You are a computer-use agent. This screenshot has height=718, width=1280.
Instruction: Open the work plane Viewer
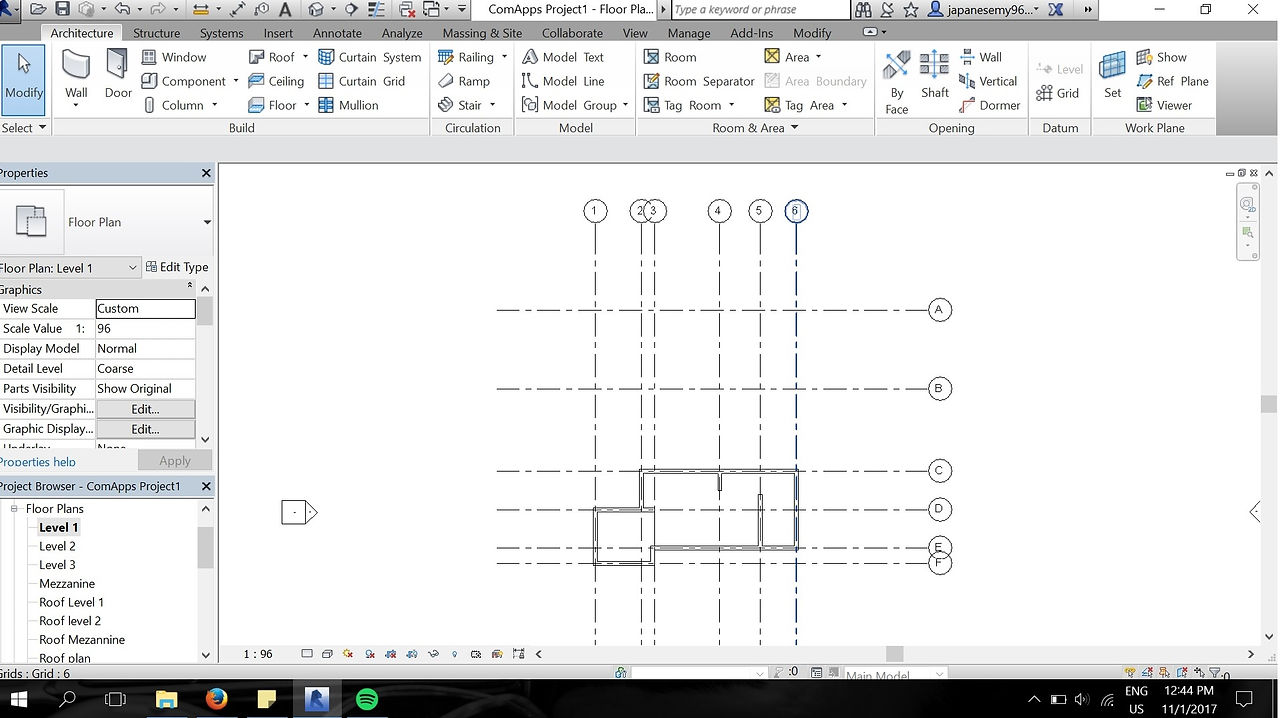pos(1164,105)
